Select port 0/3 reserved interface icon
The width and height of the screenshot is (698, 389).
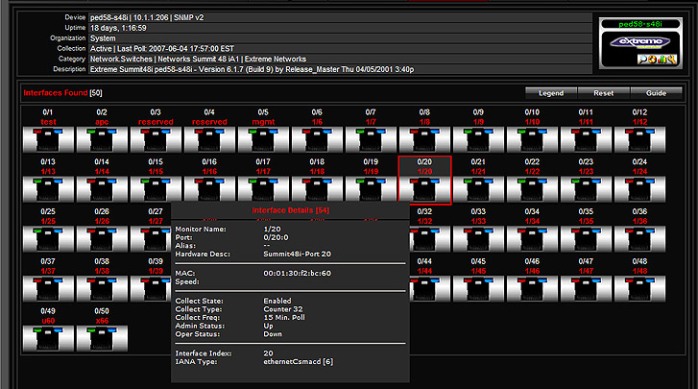pyautogui.click(x=156, y=140)
